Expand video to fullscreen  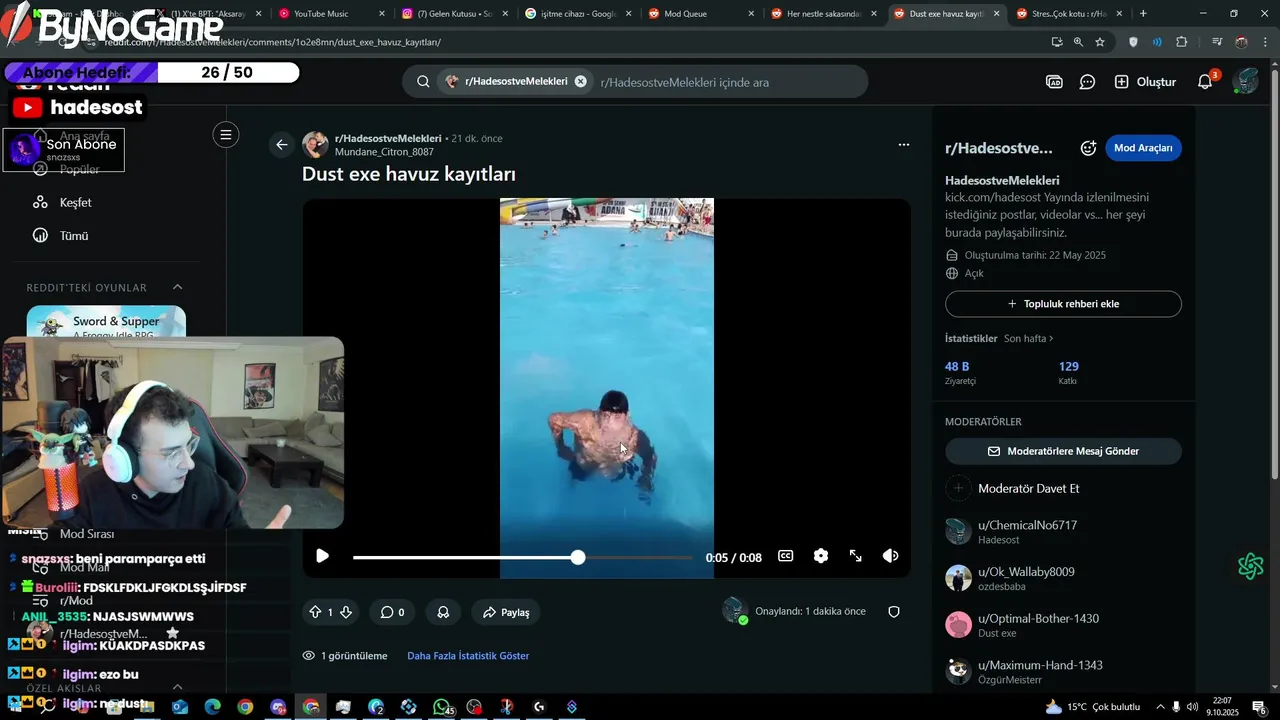(856, 556)
